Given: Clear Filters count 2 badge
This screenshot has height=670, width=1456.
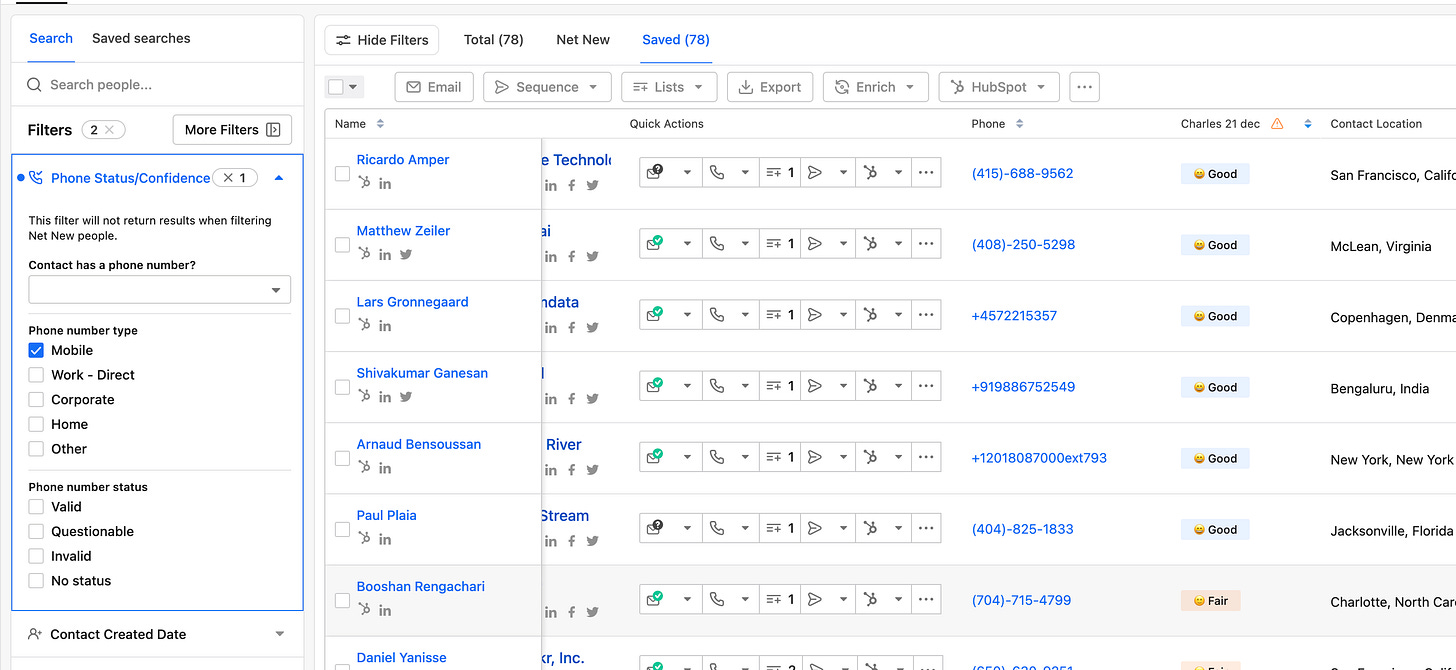Looking at the screenshot, I should pos(109,130).
